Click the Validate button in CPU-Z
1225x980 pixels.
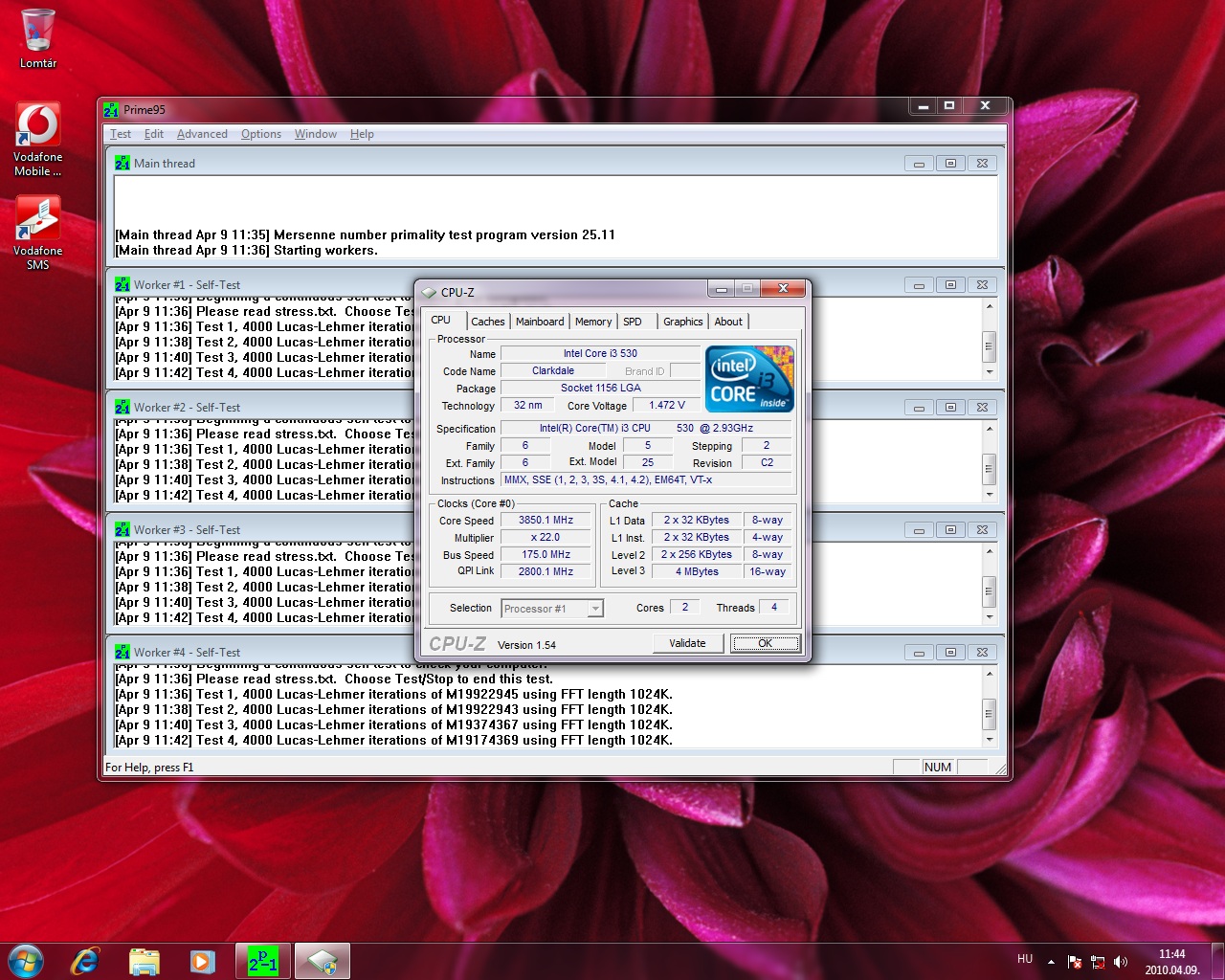[x=687, y=643]
